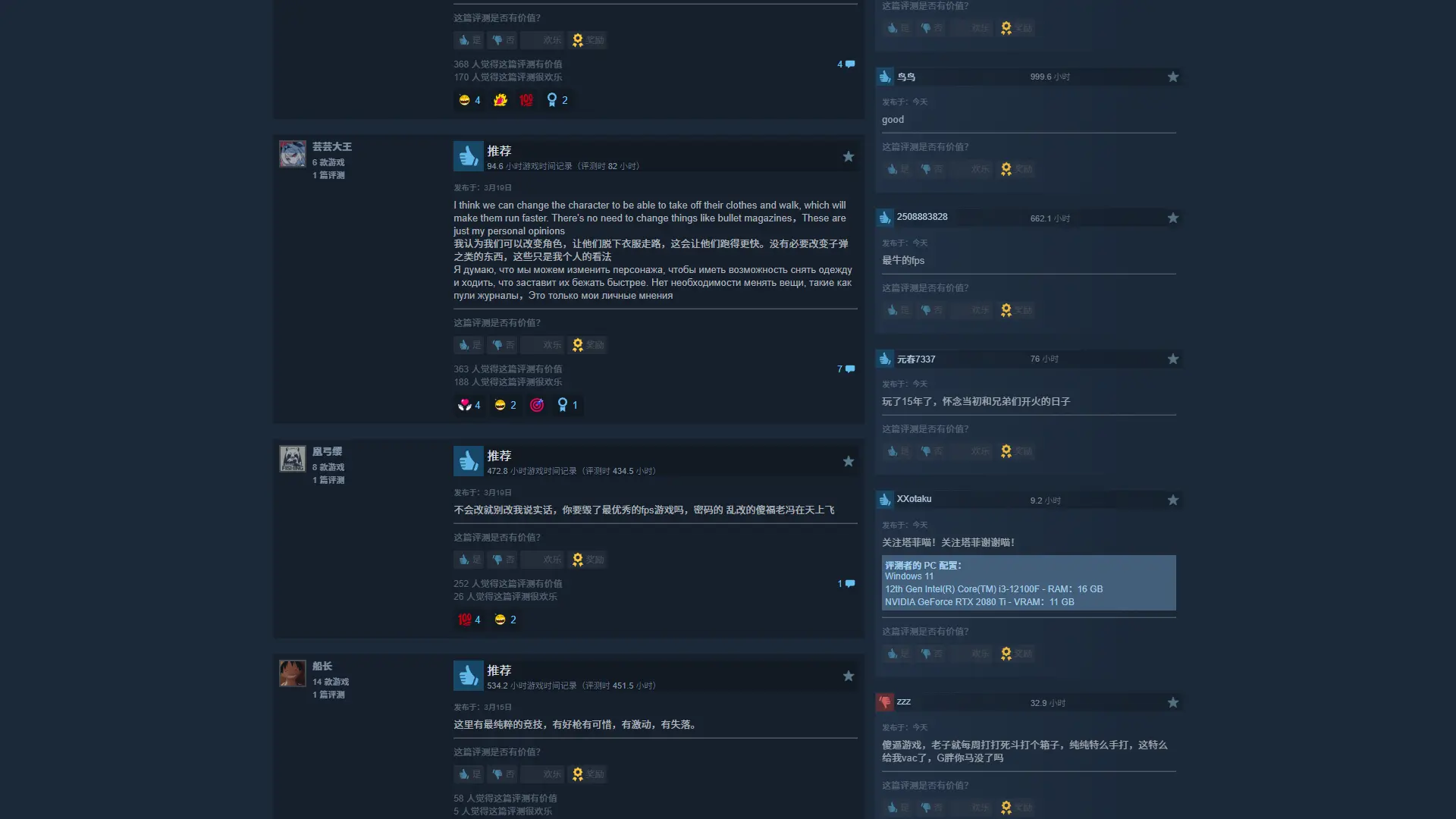Click the thumbs-down icon next to zzz
1456x819 pixels.
point(885,702)
